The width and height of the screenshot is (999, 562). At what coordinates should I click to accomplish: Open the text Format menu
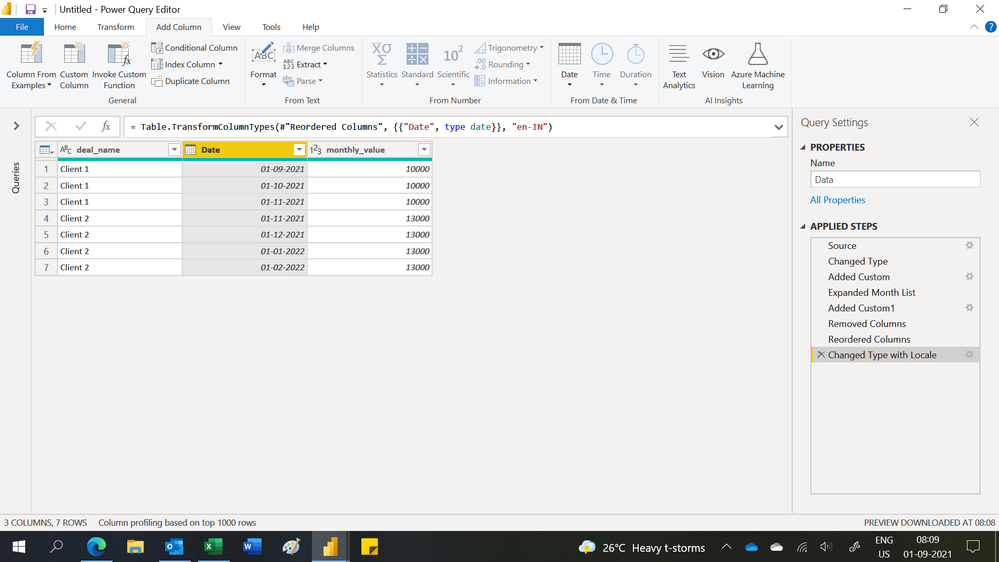tap(263, 66)
